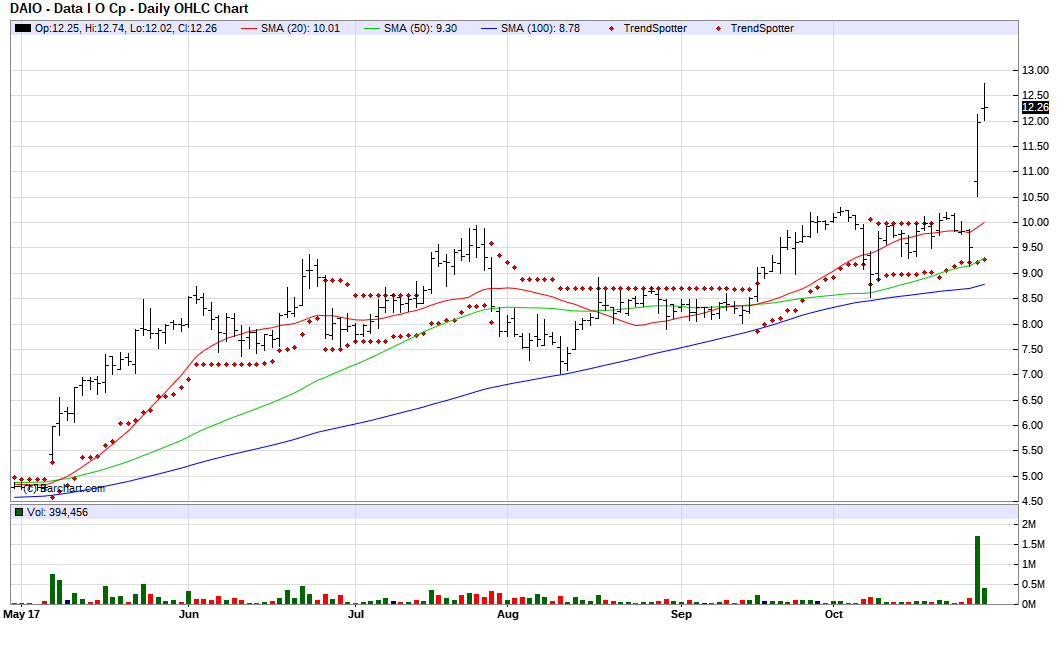Click the 10.50 price axis label
The height and width of the screenshot is (645, 1060).
[x=1035, y=197]
